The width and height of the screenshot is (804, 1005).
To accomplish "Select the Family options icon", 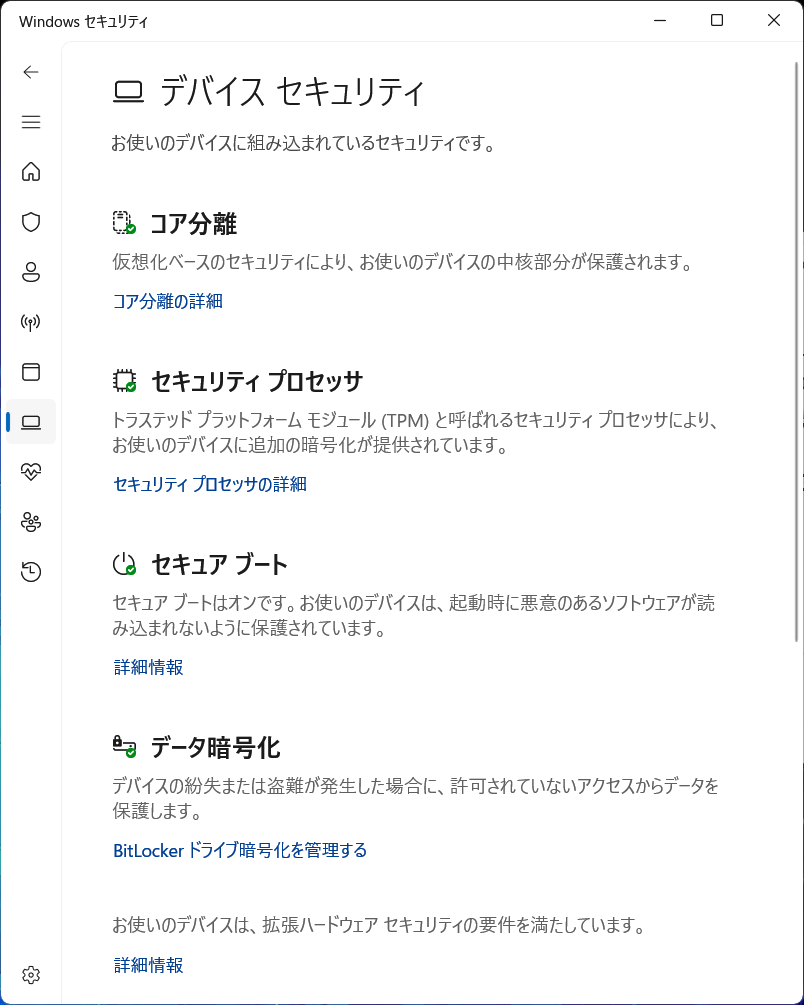I will pos(31,521).
